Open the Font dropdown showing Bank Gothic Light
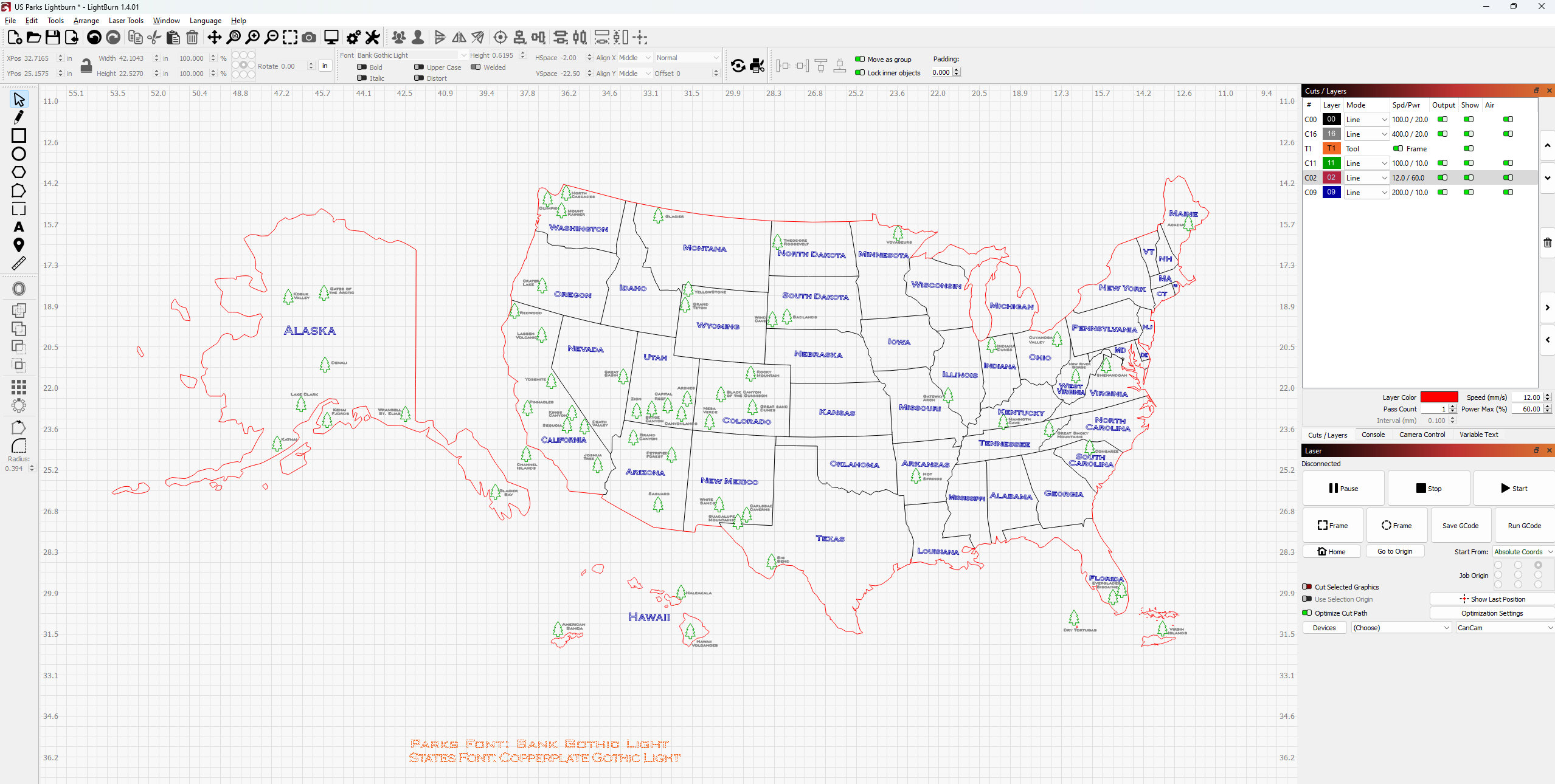 click(407, 55)
